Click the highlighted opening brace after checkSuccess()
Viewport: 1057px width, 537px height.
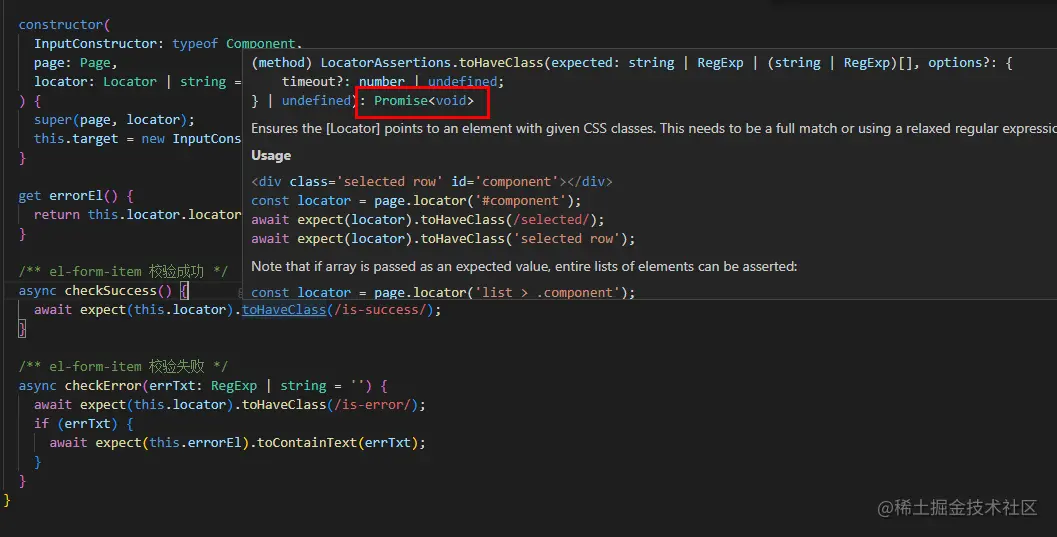(x=183, y=291)
